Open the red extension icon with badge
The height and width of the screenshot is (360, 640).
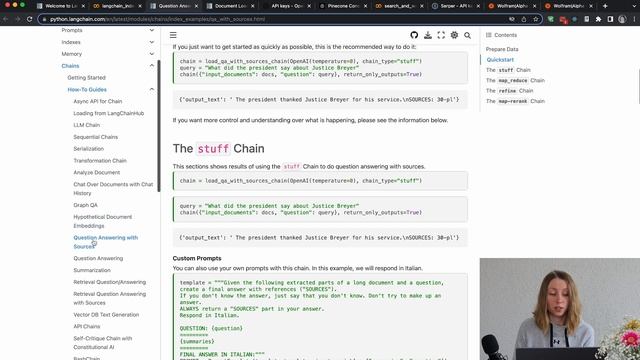(x=563, y=20)
